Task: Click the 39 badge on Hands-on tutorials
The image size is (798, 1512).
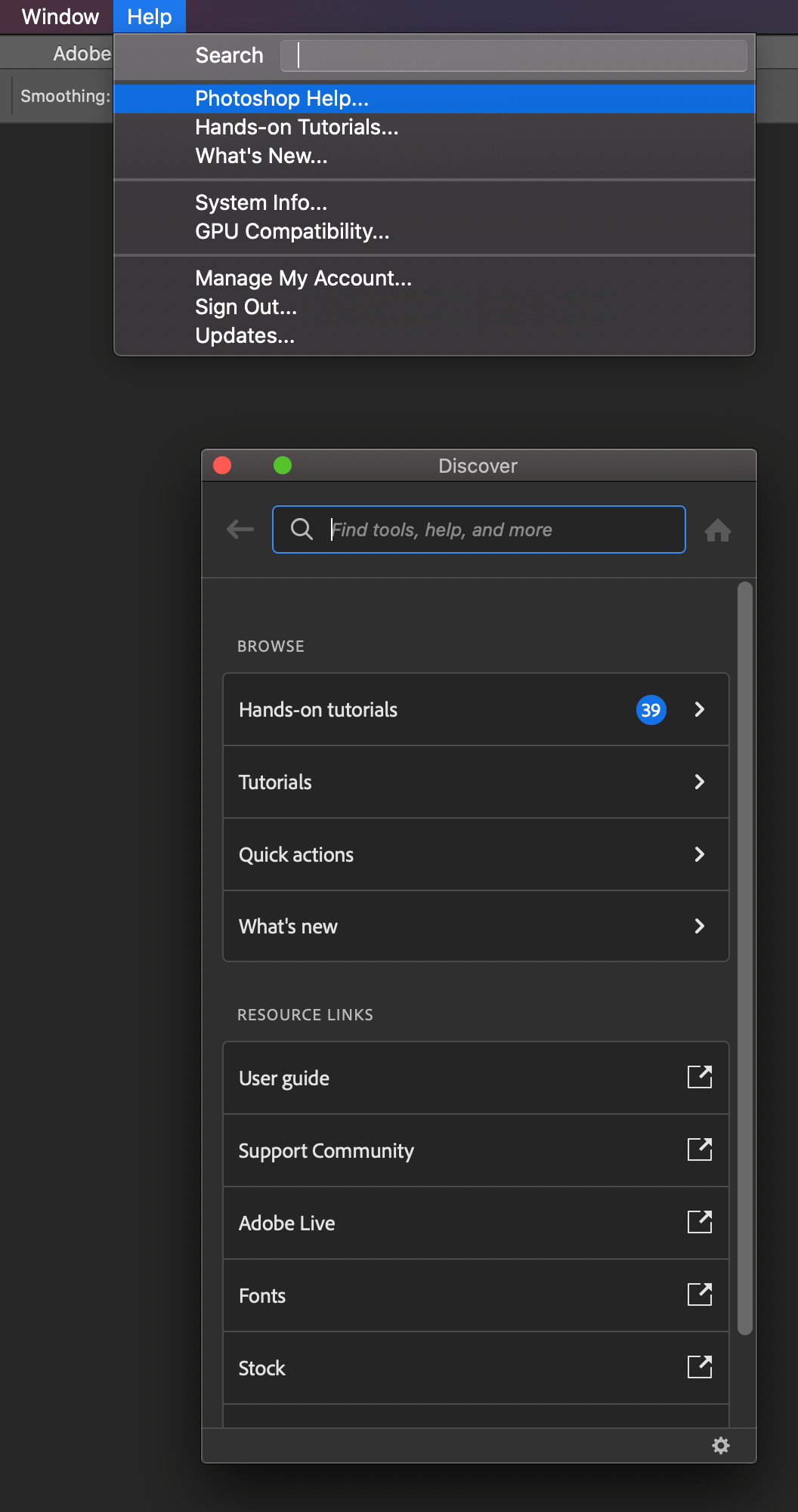Action: (x=651, y=710)
